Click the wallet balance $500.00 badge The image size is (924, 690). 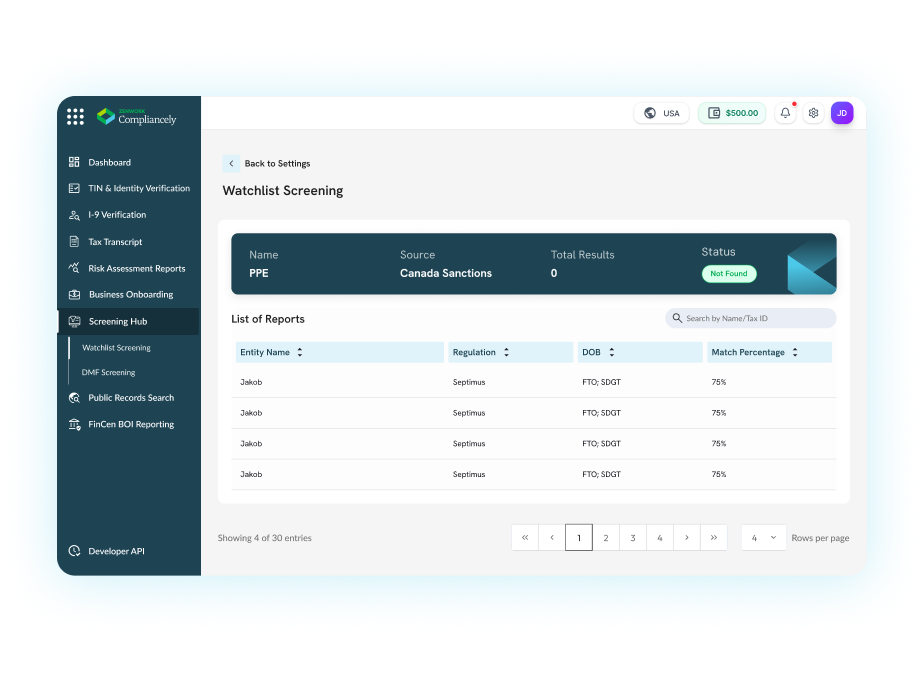(732, 113)
